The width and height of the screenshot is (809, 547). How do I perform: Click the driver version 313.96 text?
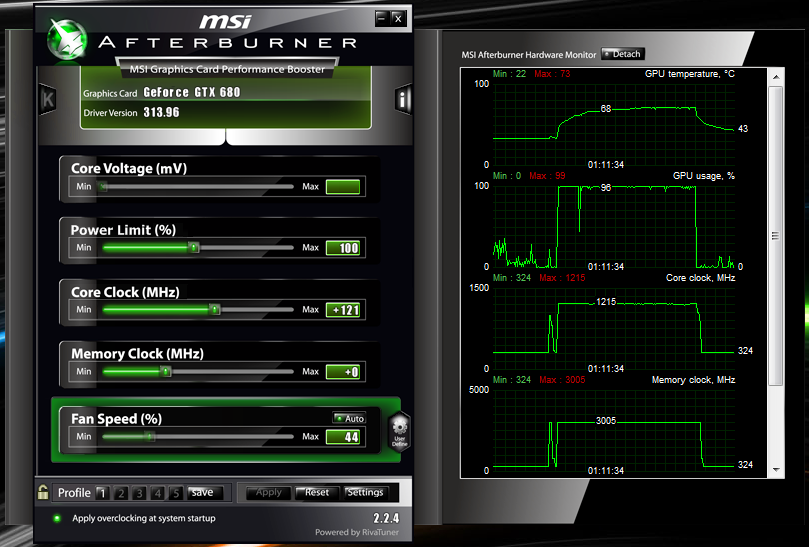click(161, 112)
